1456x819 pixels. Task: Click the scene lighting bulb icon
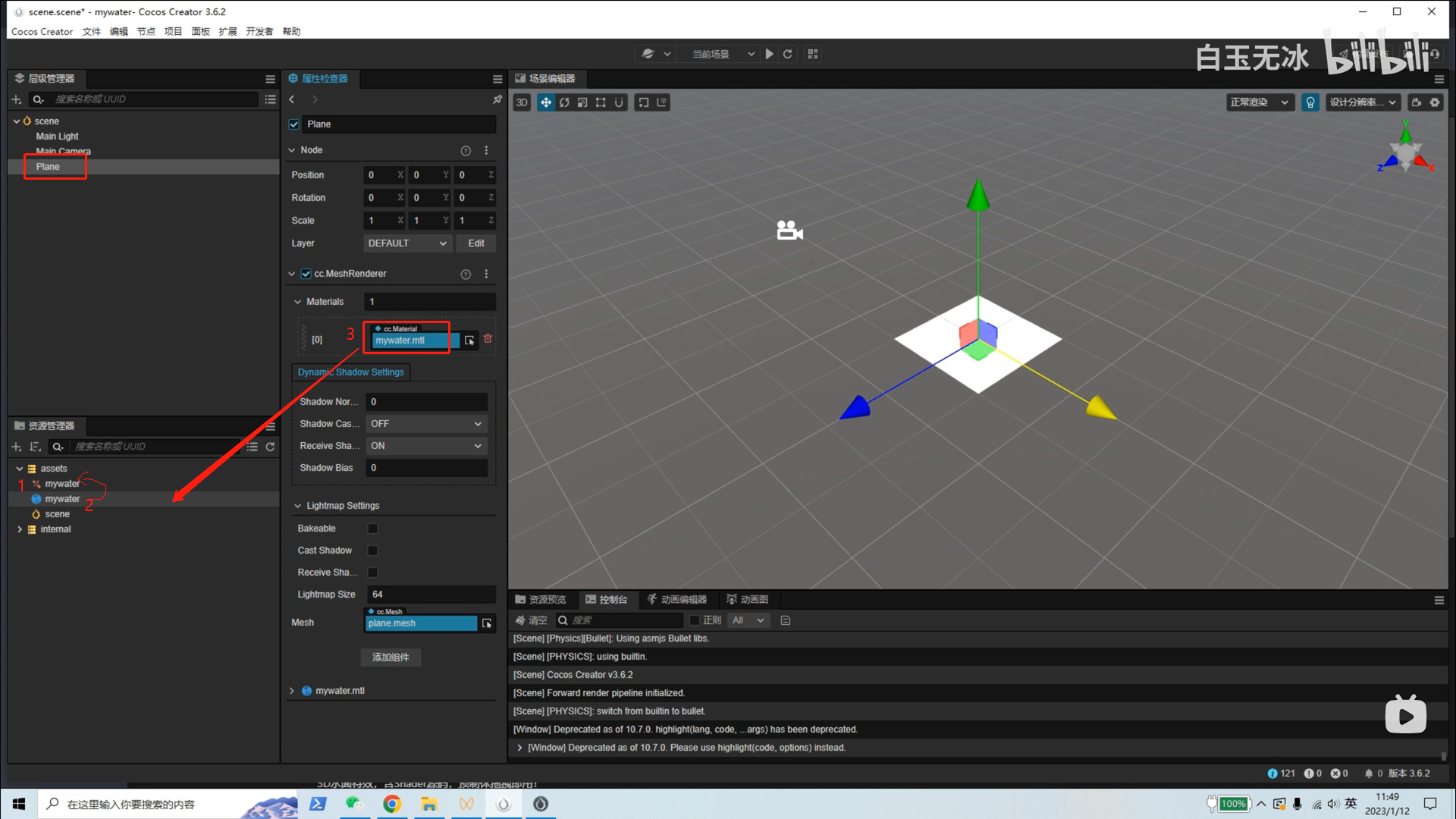pos(1310,102)
